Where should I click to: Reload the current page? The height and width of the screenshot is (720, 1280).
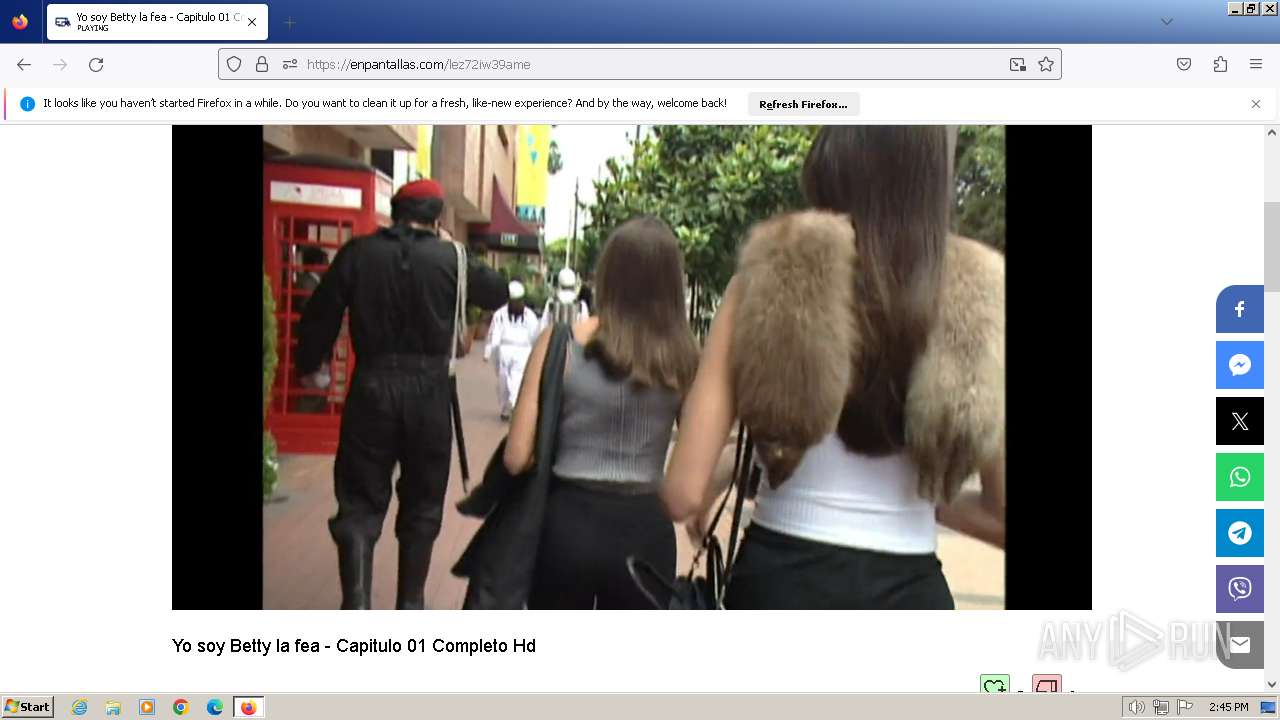pos(96,64)
